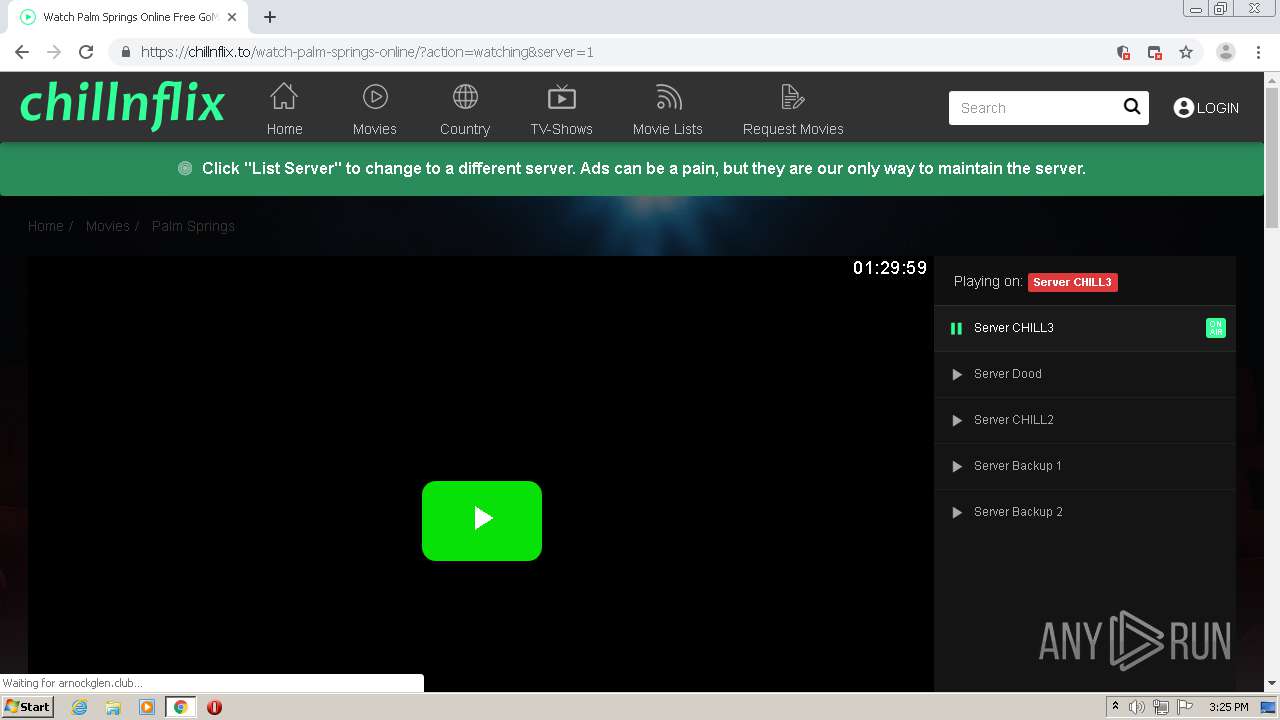The width and height of the screenshot is (1280, 720).
Task: Click play icon next to Server Dood
Action: [957, 374]
